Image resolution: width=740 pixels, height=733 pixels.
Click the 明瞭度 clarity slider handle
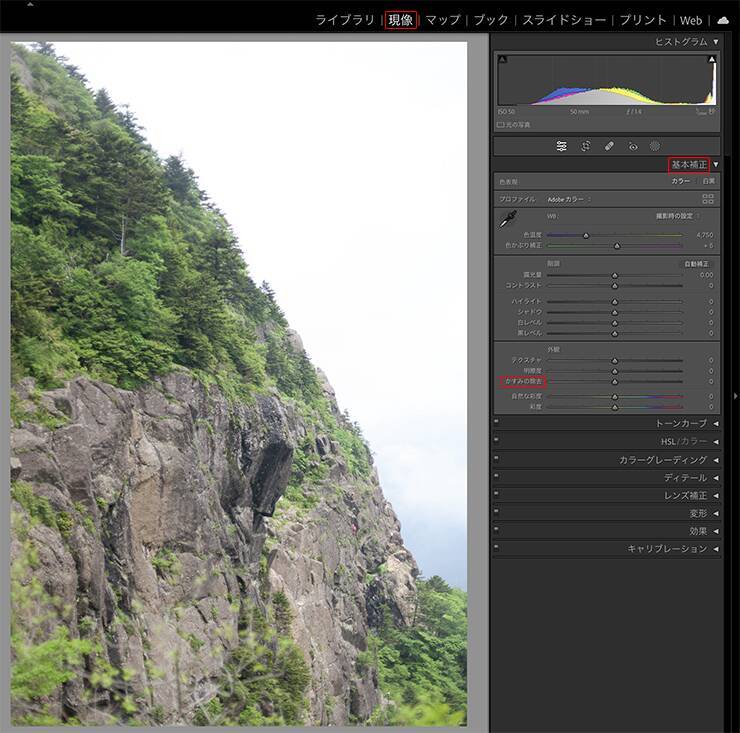tap(614, 371)
